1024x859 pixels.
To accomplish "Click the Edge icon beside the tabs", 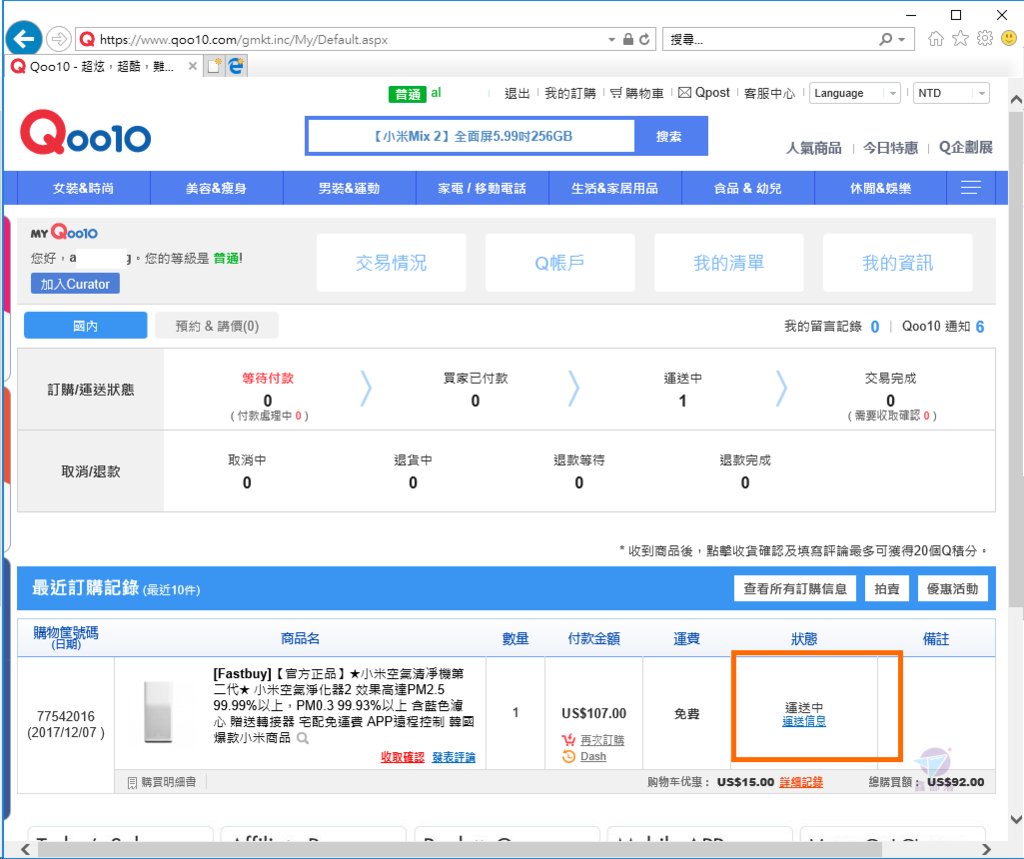I will [236, 66].
